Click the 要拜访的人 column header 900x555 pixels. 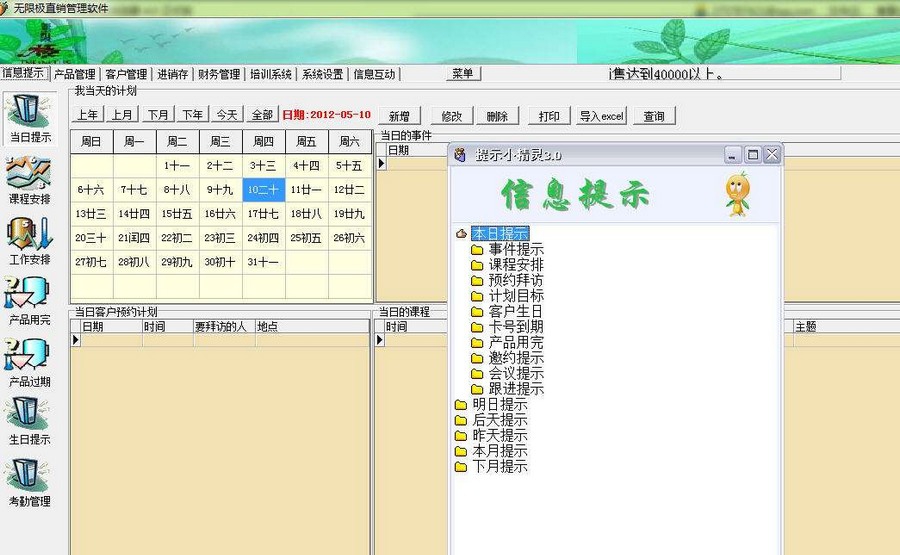(x=224, y=327)
